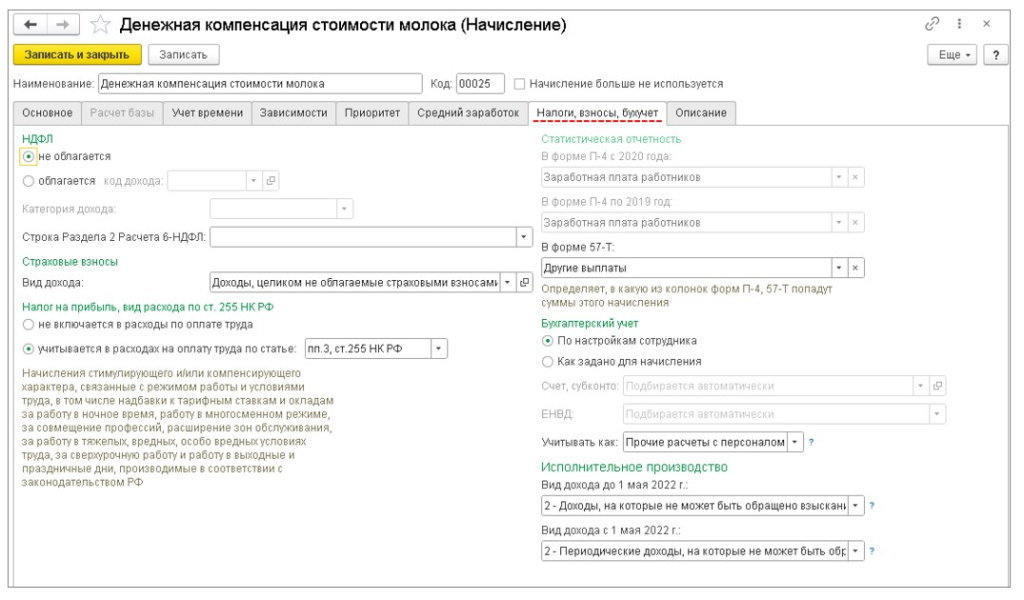Check 'Начисление больше не используется' box

pos(518,84)
